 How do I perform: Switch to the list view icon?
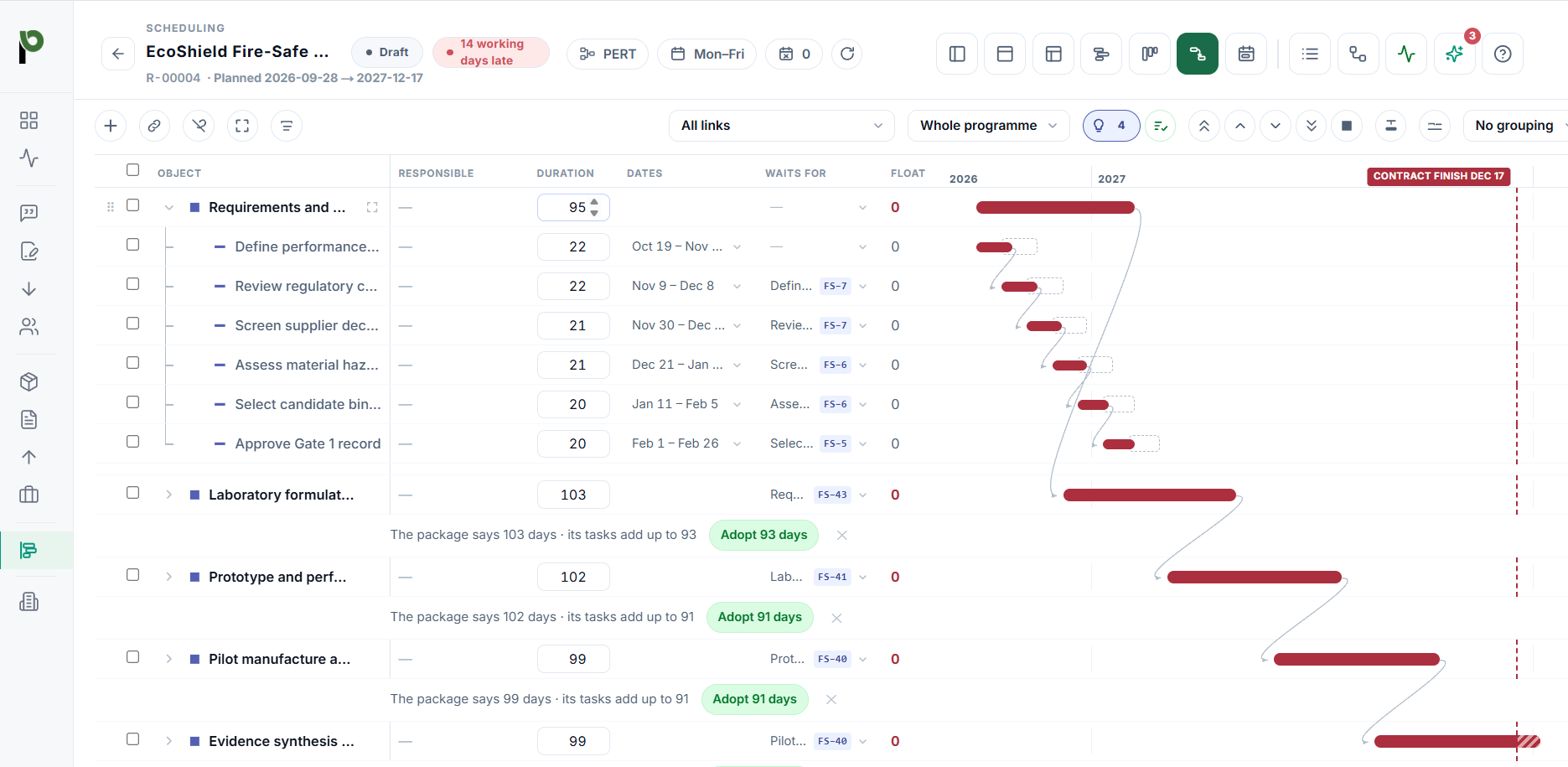point(1310,54)
